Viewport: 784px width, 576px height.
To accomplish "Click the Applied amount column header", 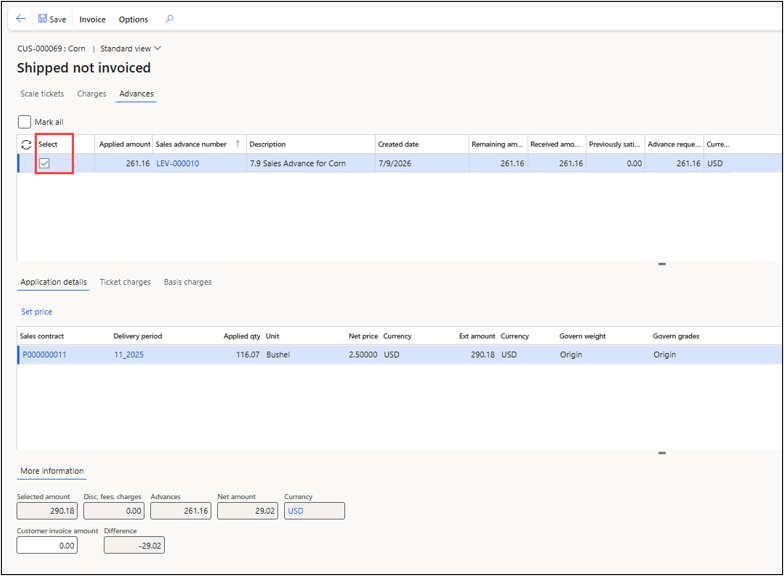I will pos(124,144).
